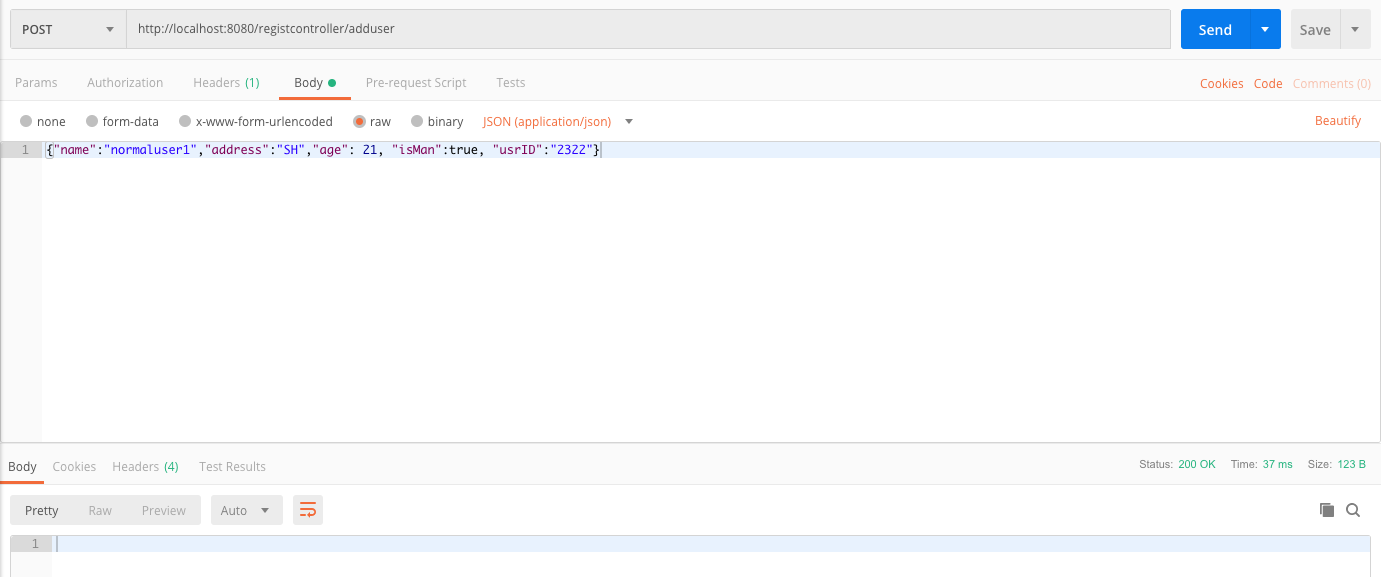
Task: Send the POST request
Action: coord(1215,29)
